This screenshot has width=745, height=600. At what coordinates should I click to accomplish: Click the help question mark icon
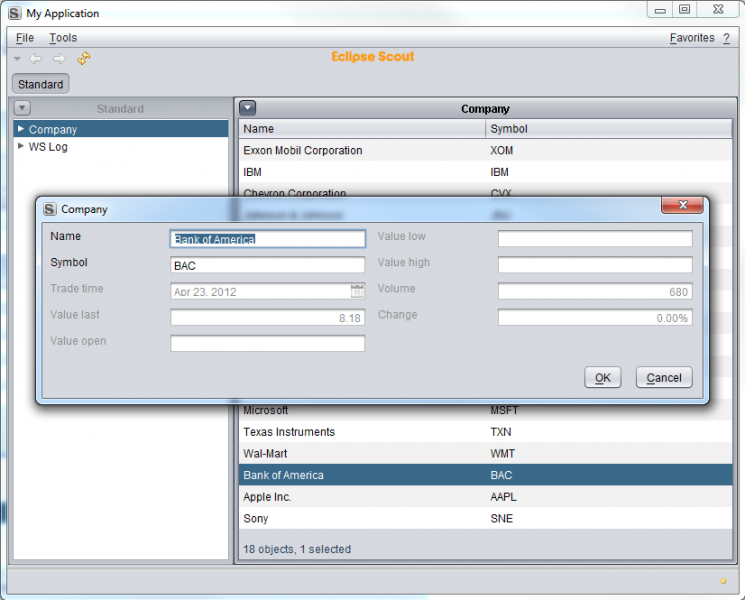coord(725,38)
